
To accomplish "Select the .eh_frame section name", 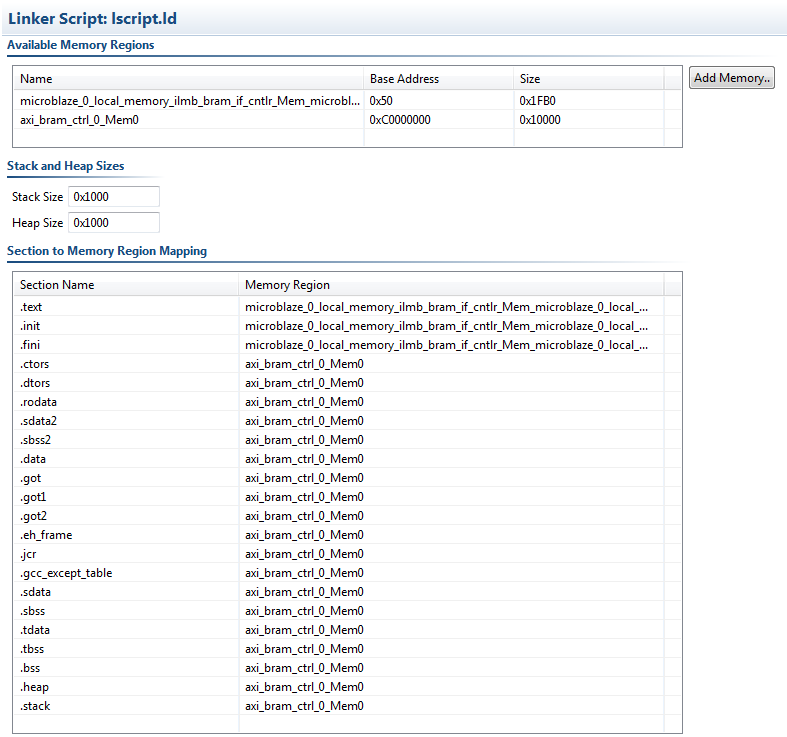I will click(46, 535).
